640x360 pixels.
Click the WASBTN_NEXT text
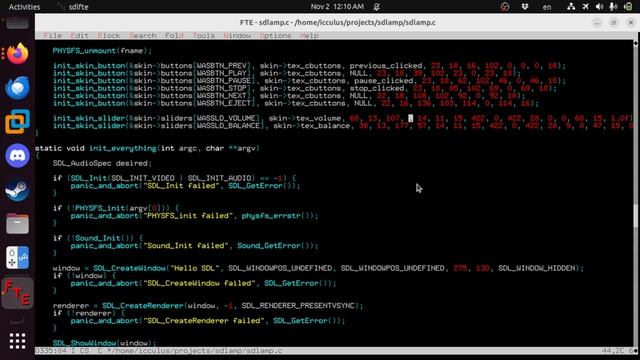point(222,96)
